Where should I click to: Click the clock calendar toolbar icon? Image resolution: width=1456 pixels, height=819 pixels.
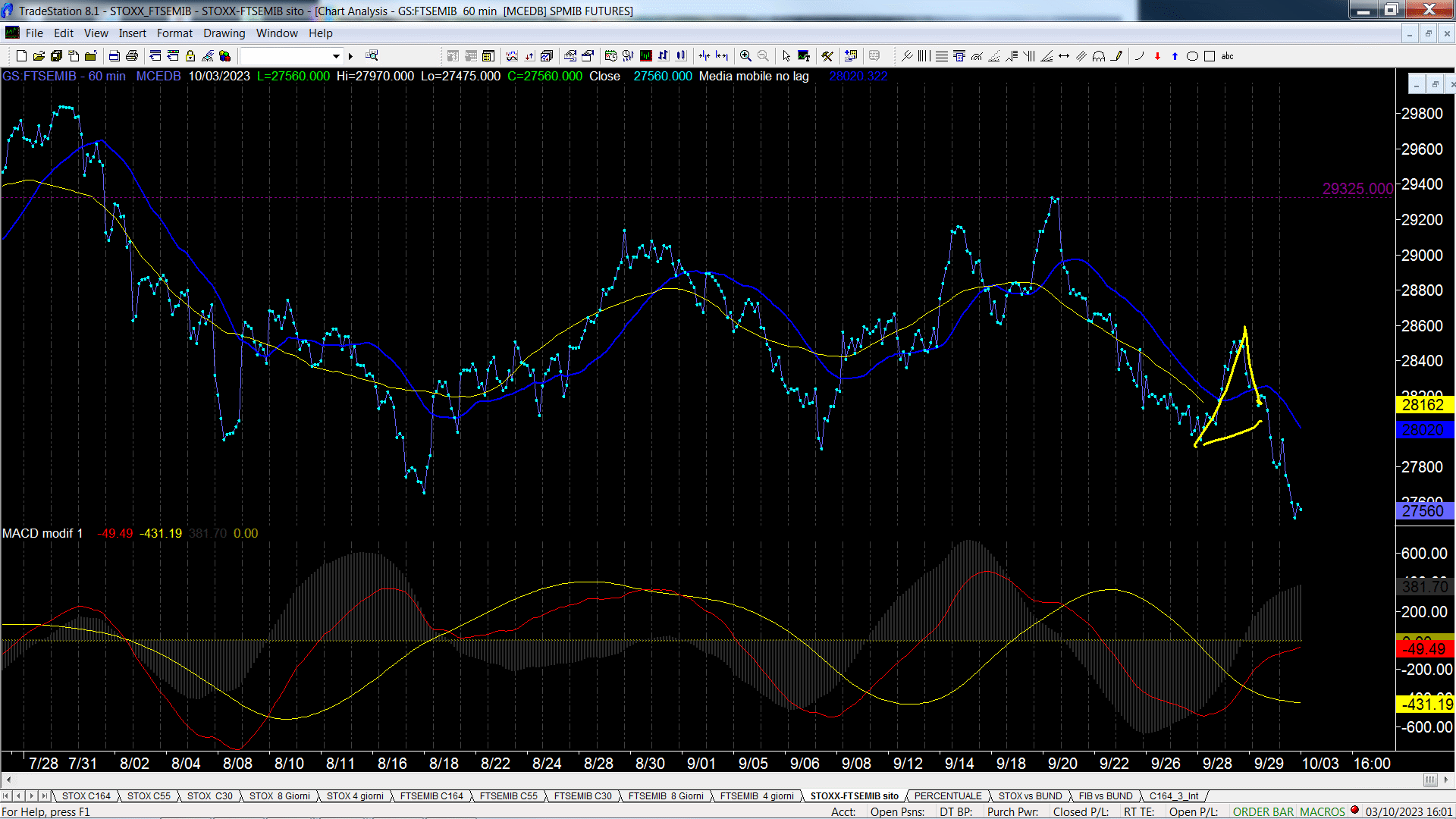click(610, 55)
